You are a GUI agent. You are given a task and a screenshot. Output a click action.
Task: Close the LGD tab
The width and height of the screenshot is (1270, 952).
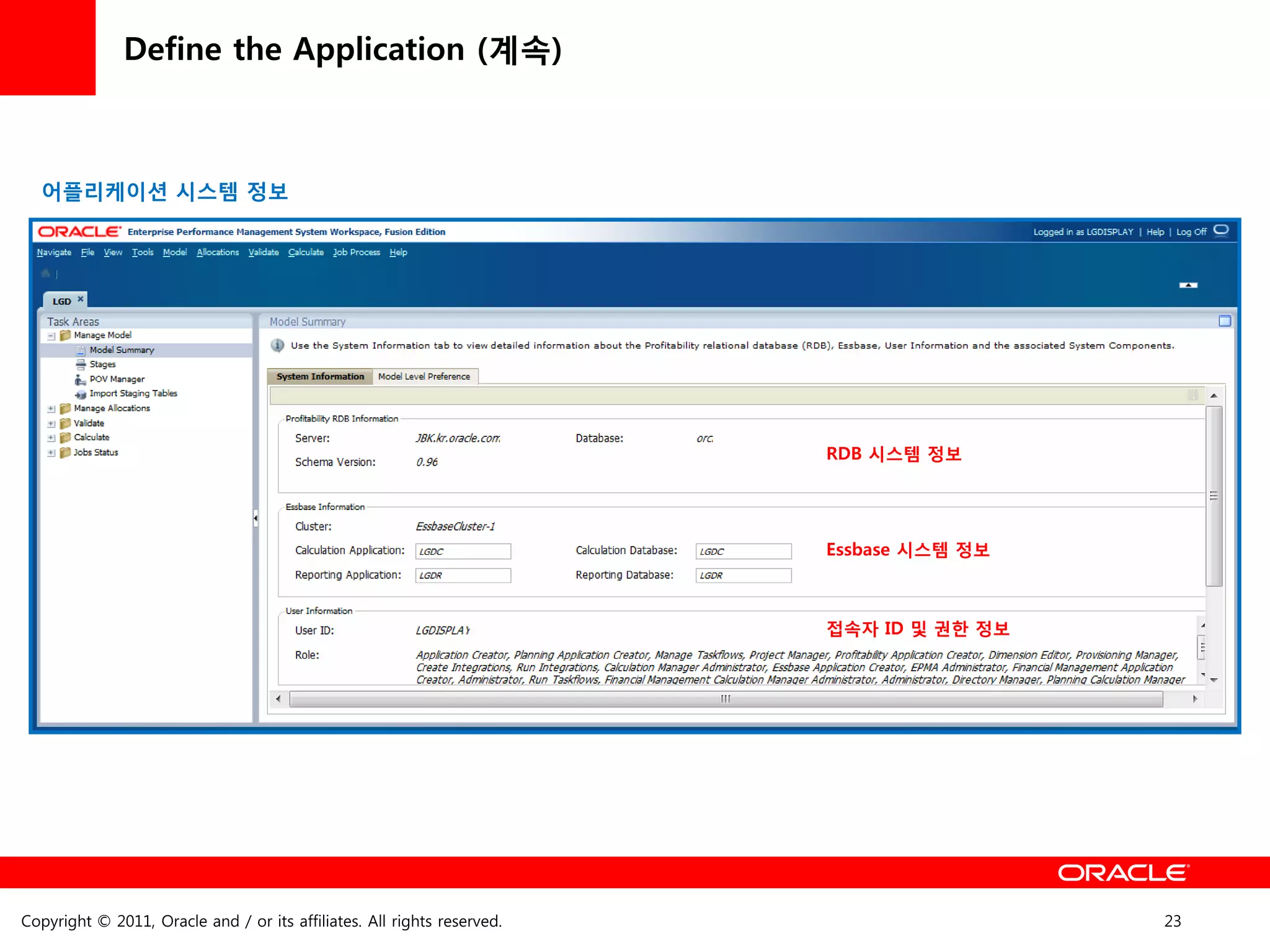81,299
